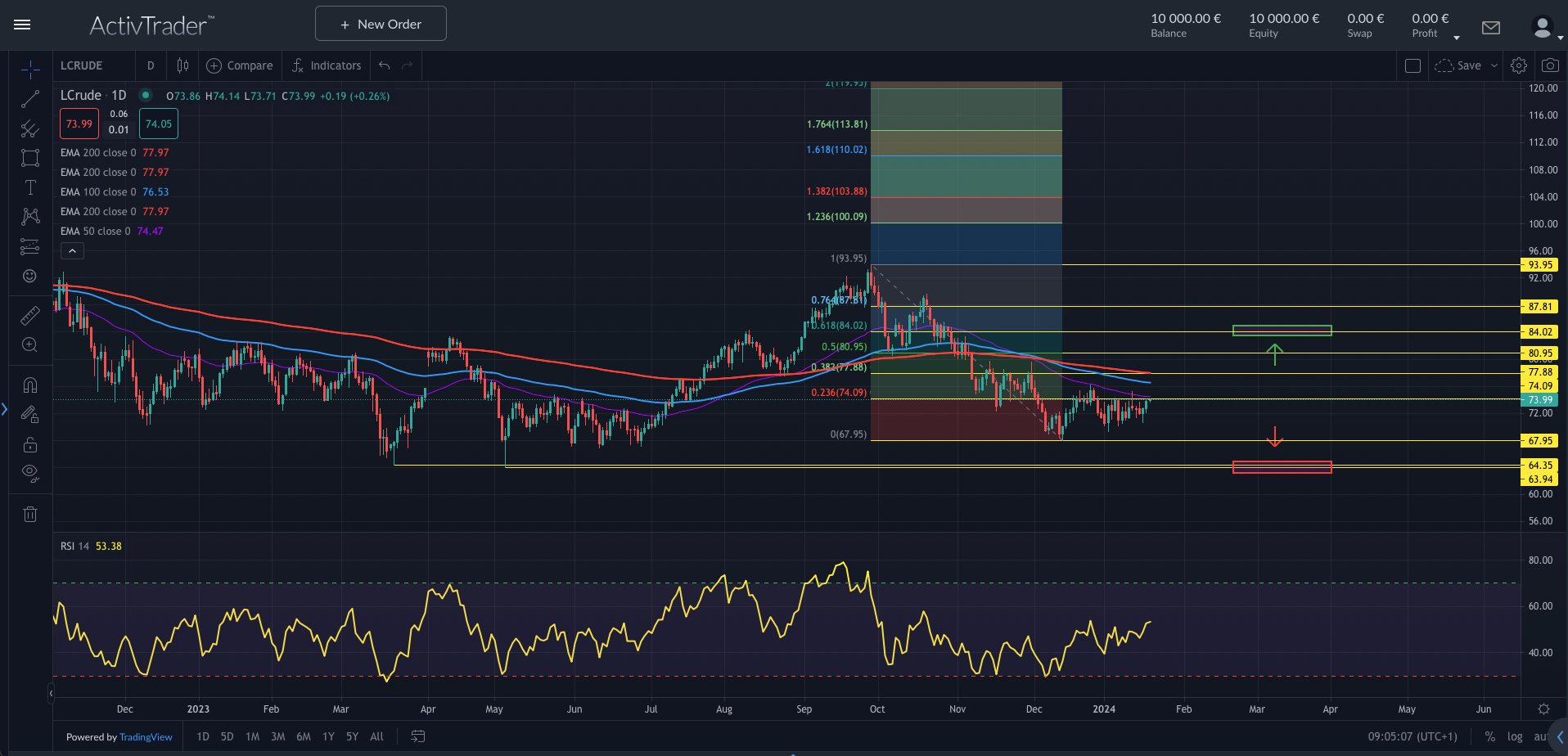The width and height of the screenshot is (1568, 756).
Task: Toggle the log scale option
Action: pyautogui.click(x=1515, y=736)
